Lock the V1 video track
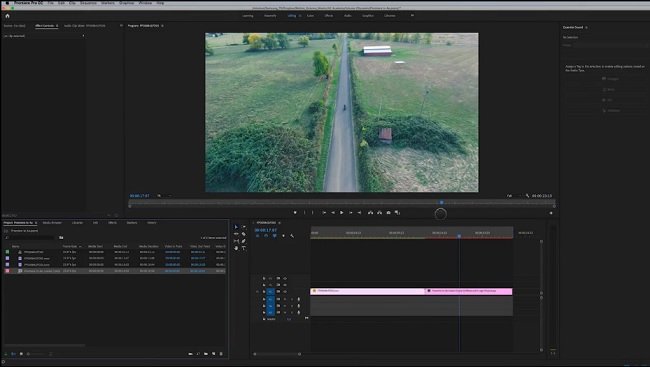Viewport: 650px width, 367px height. [264, 292]
